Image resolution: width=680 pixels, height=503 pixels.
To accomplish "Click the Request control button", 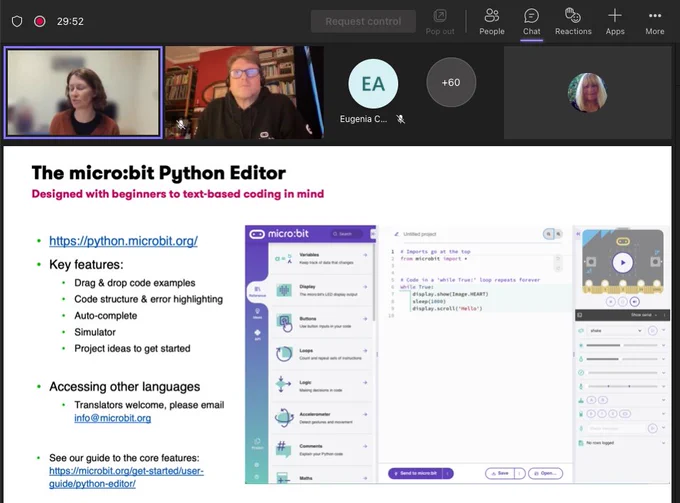I will (x=363, y=21).
